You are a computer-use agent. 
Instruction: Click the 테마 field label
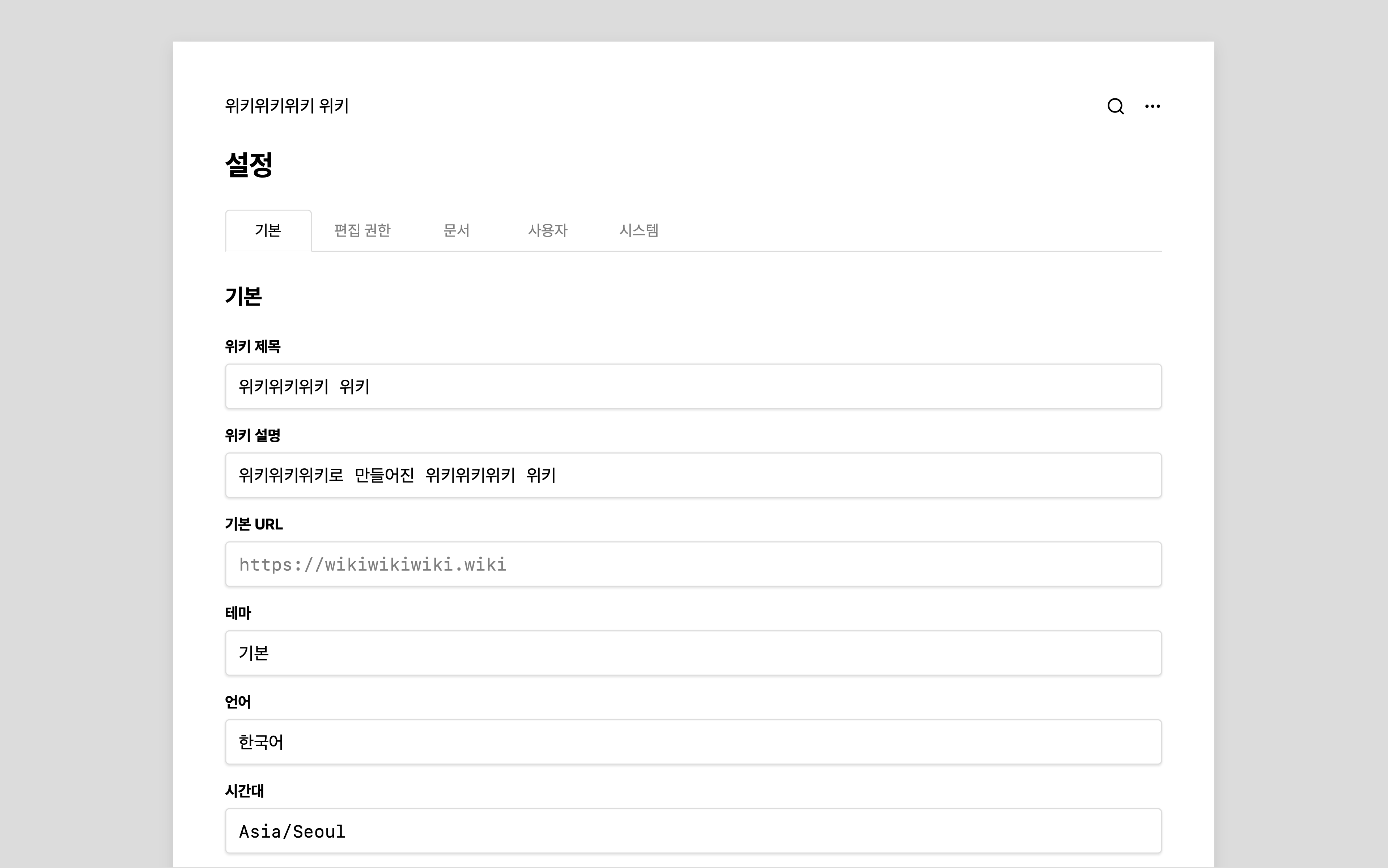(x=238, y=614)
